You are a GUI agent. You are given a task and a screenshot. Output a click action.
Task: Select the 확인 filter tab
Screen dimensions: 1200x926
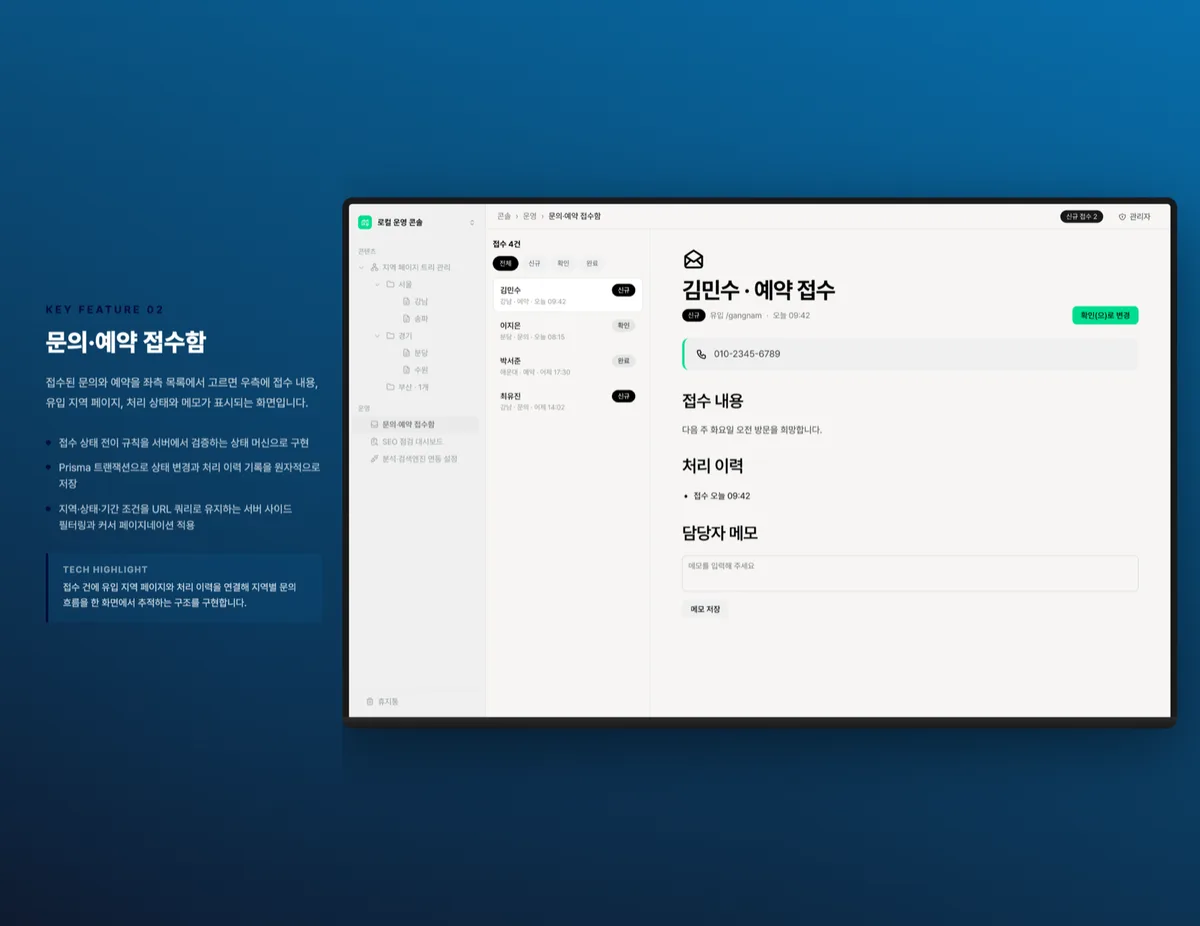pos(563,263)
